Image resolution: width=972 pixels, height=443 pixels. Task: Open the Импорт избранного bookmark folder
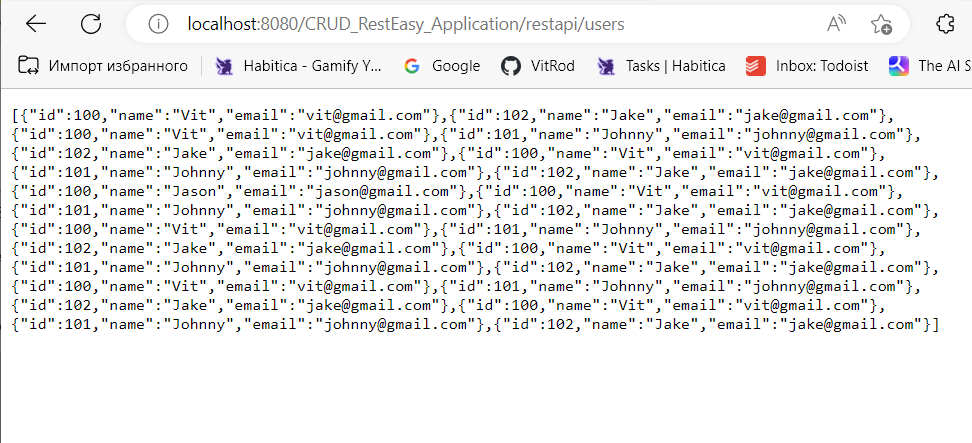point(103,65)
